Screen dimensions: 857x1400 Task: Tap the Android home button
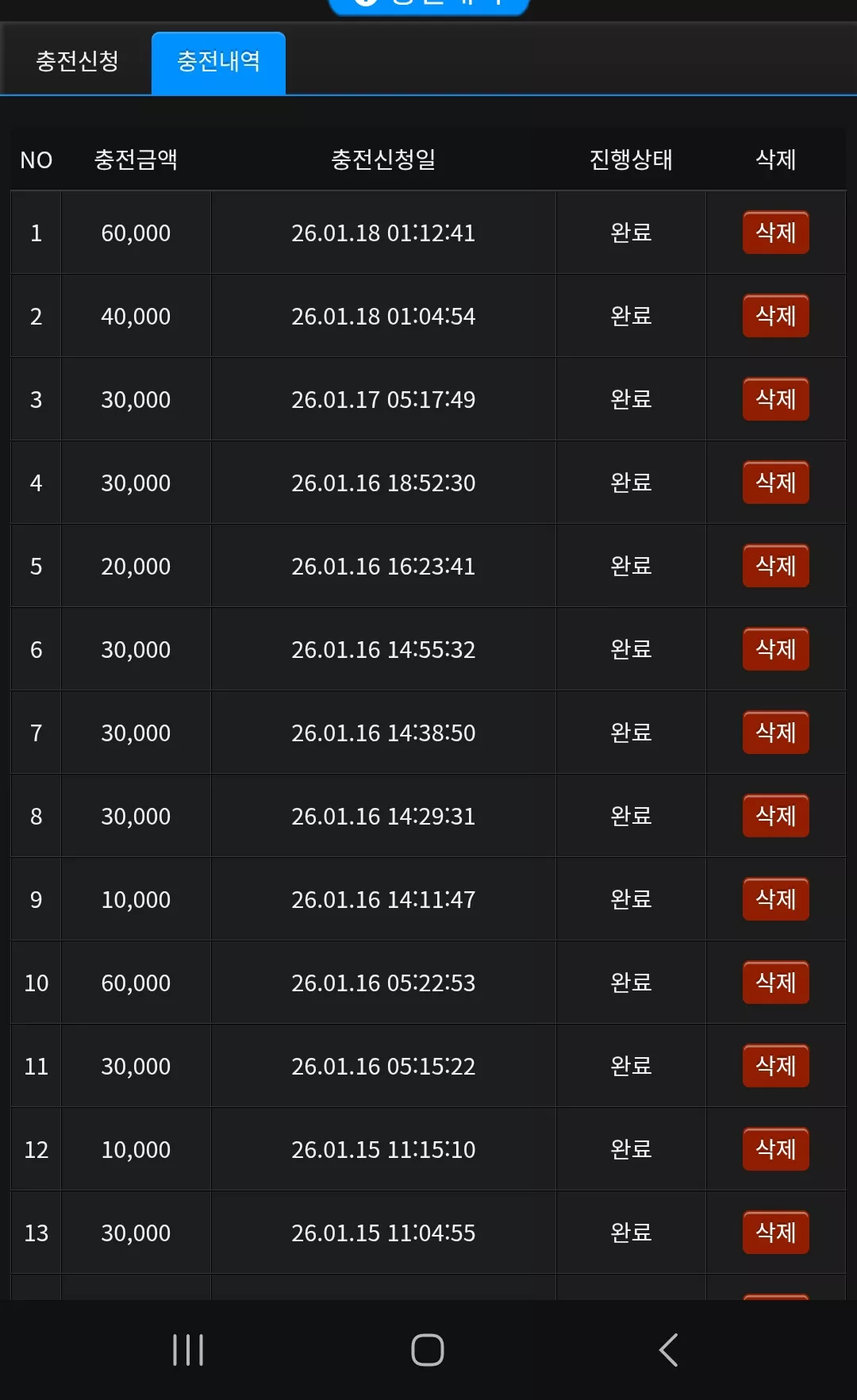pos(428,1350)
